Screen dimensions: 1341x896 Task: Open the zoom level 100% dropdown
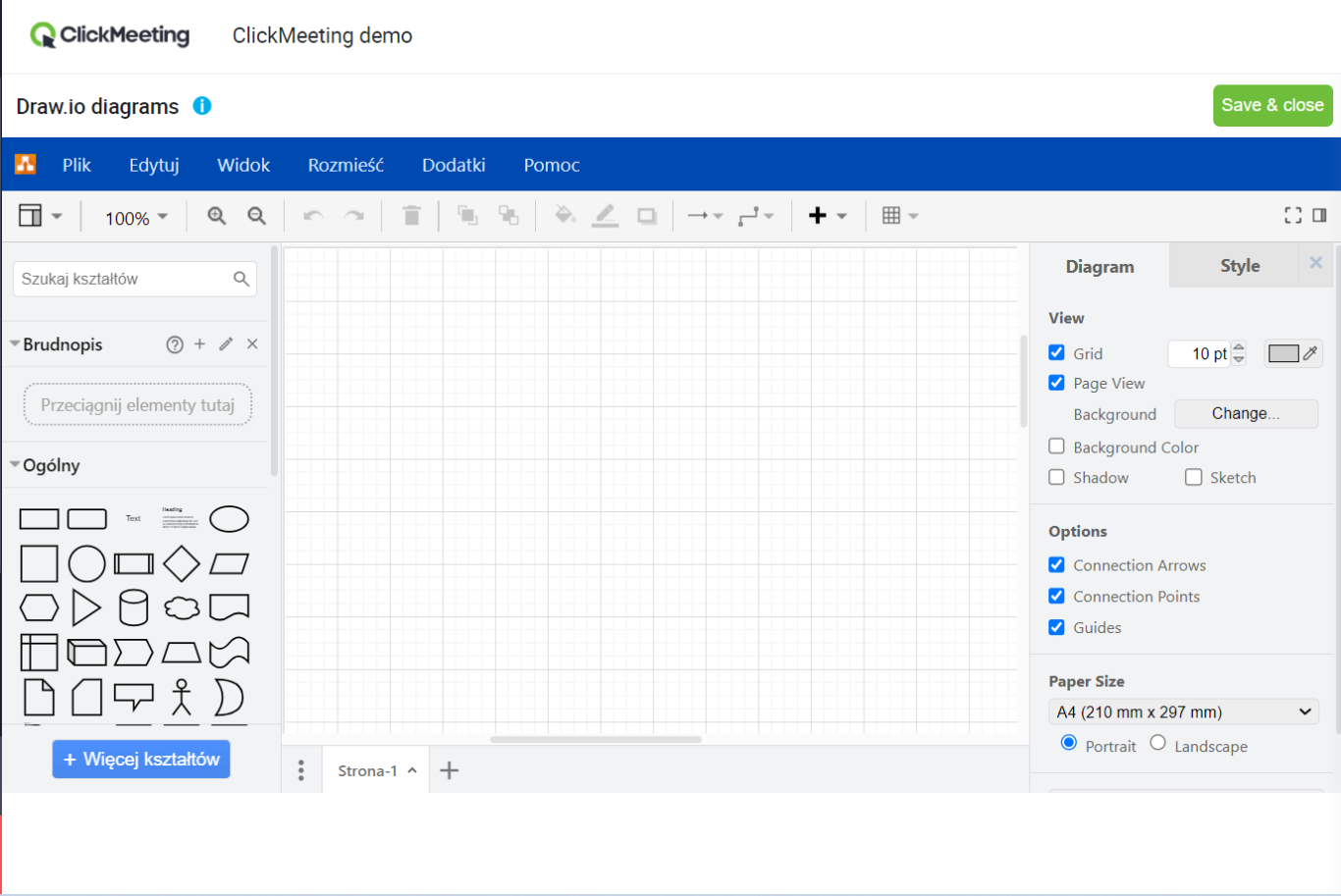[134, 218]
